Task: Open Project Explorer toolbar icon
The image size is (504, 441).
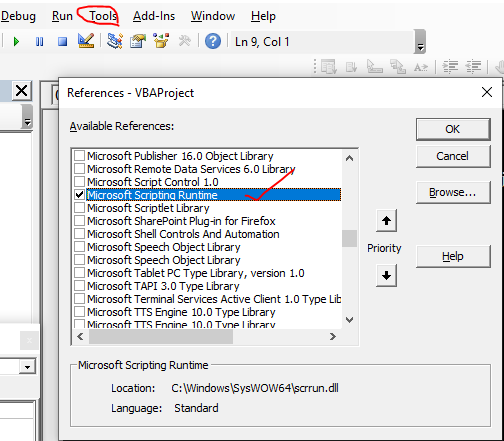Action: click(x=115, y=41)
